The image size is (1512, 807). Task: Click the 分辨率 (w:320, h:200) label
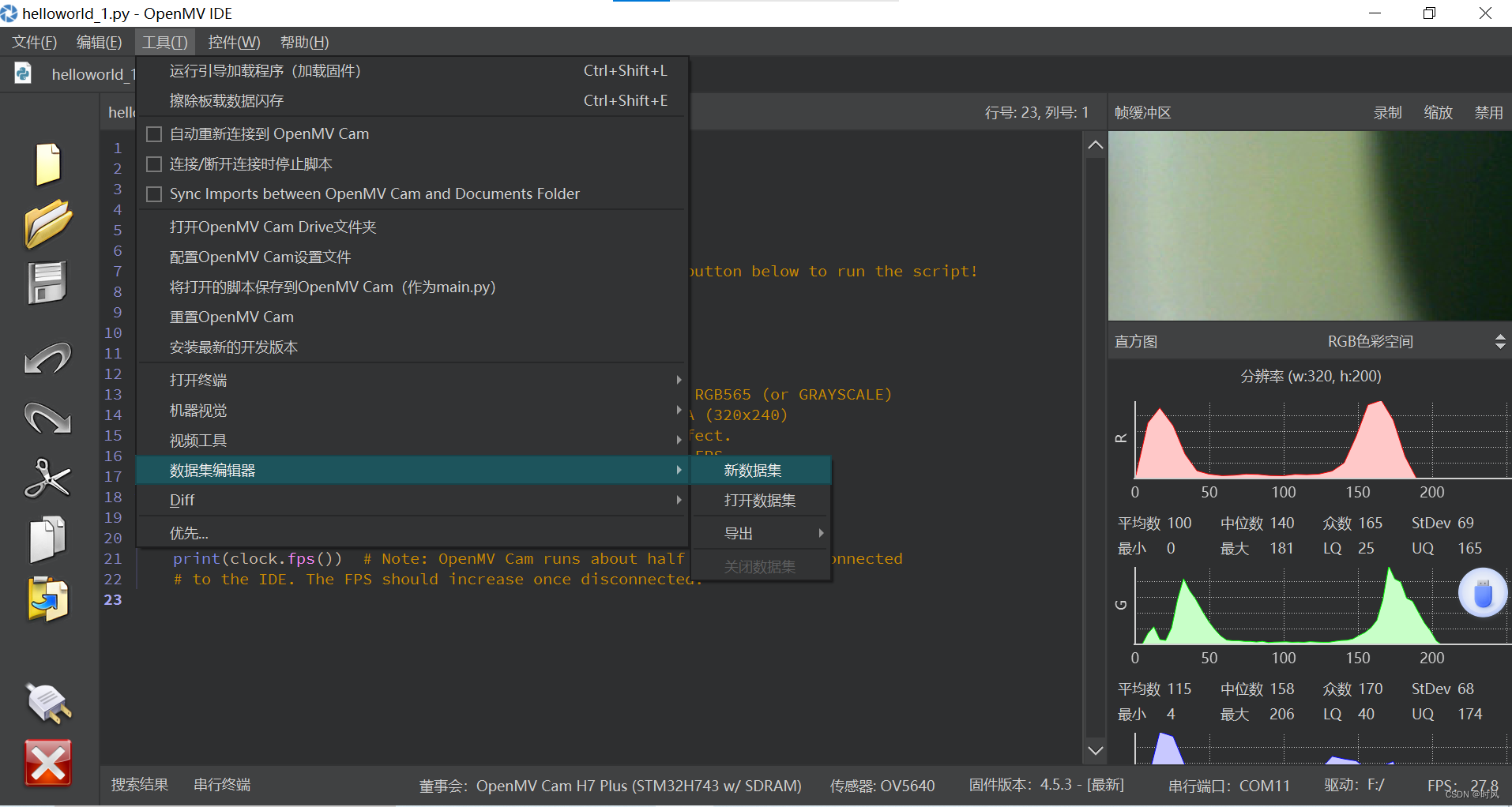pos(1311,377)
